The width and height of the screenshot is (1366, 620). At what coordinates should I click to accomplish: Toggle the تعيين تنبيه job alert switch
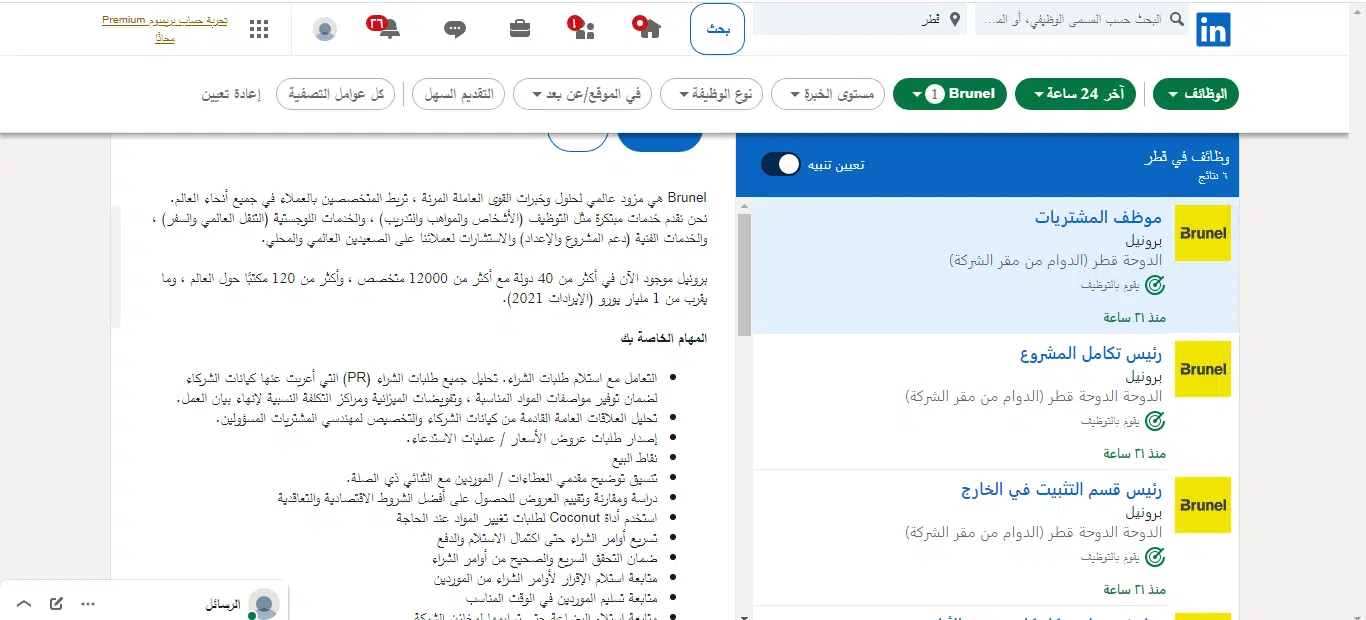(x=781, y=164)
